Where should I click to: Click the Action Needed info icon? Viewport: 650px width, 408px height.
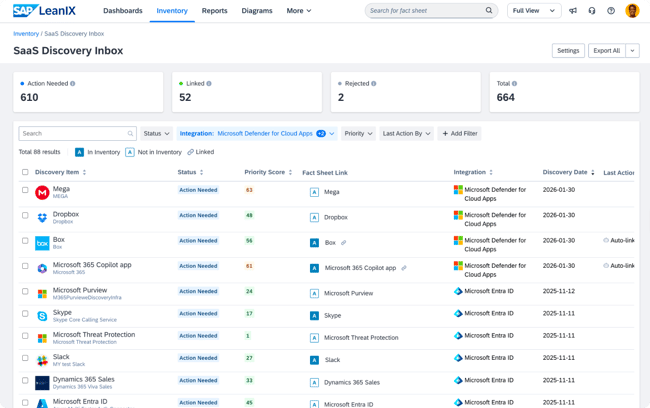coord(73,83)
